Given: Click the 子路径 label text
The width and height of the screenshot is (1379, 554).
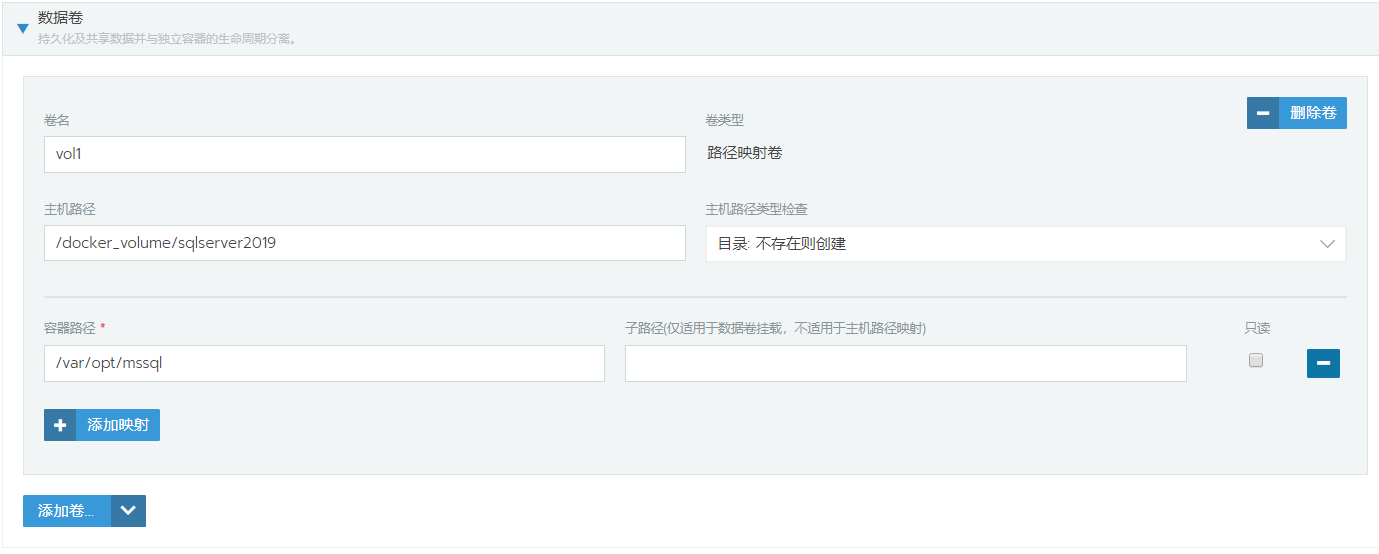Looking at the screenshot, I should click(x=776, y=328).
